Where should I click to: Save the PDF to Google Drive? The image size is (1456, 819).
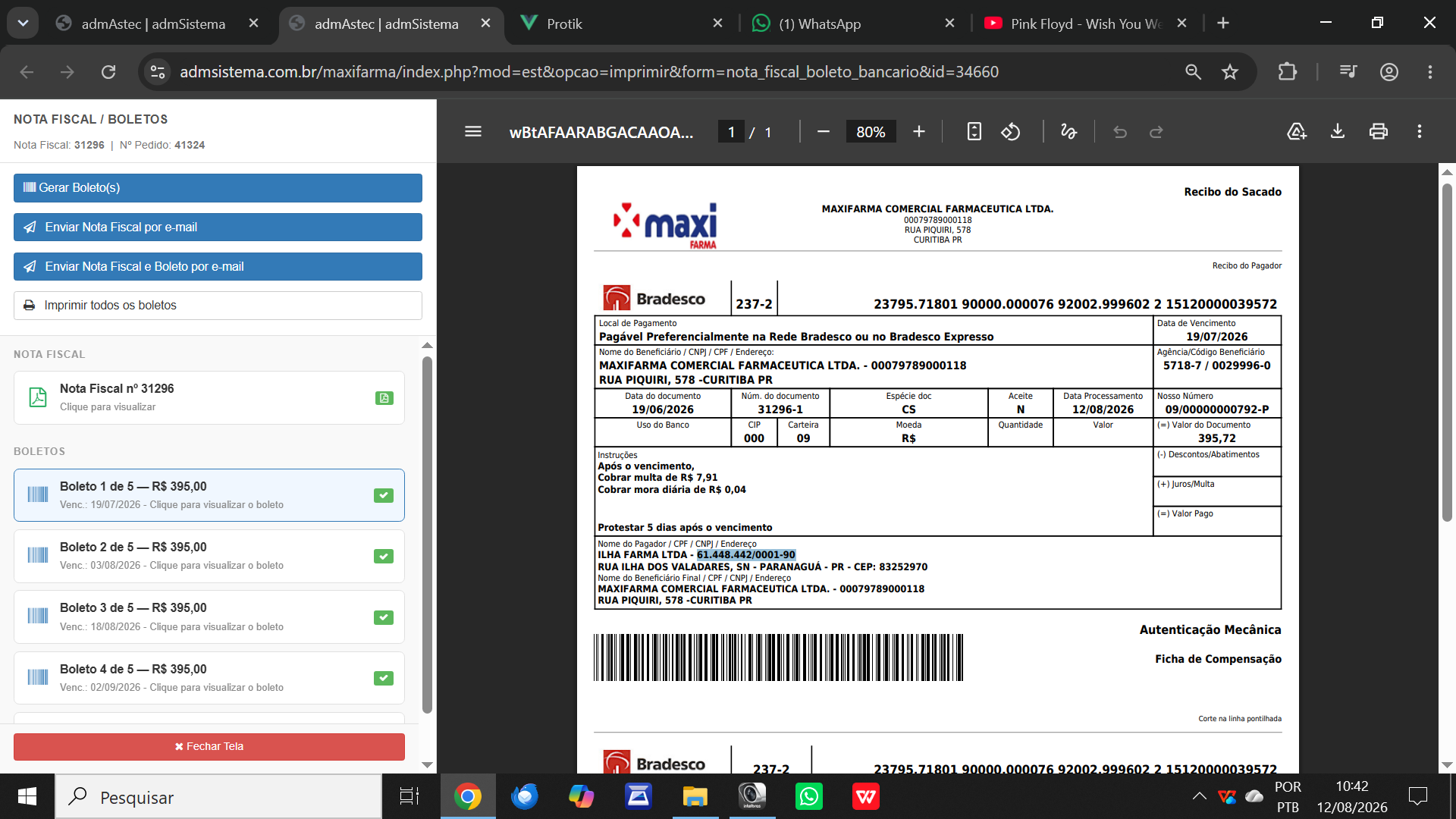point(1297,132)
